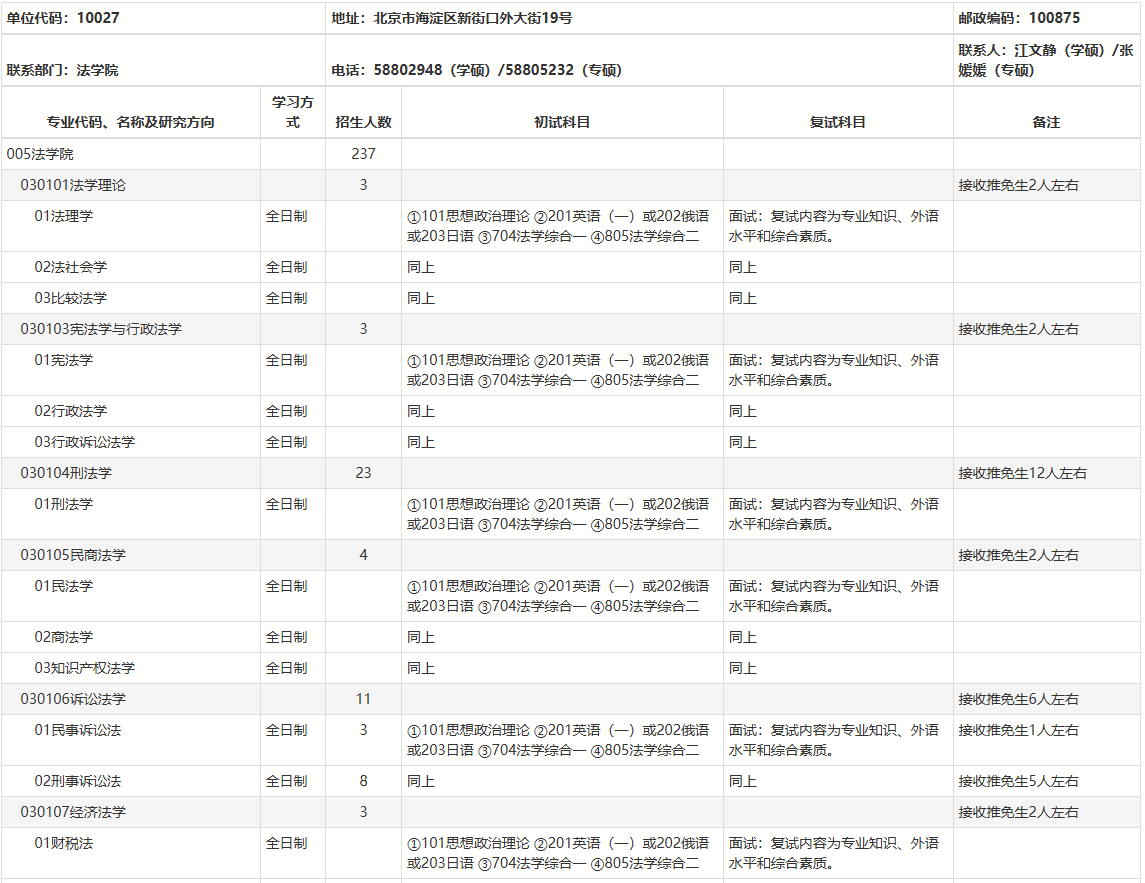The image size is (1145, 883).
Task: Select the 03知识产权法学 direction
Action: point(84,668)
